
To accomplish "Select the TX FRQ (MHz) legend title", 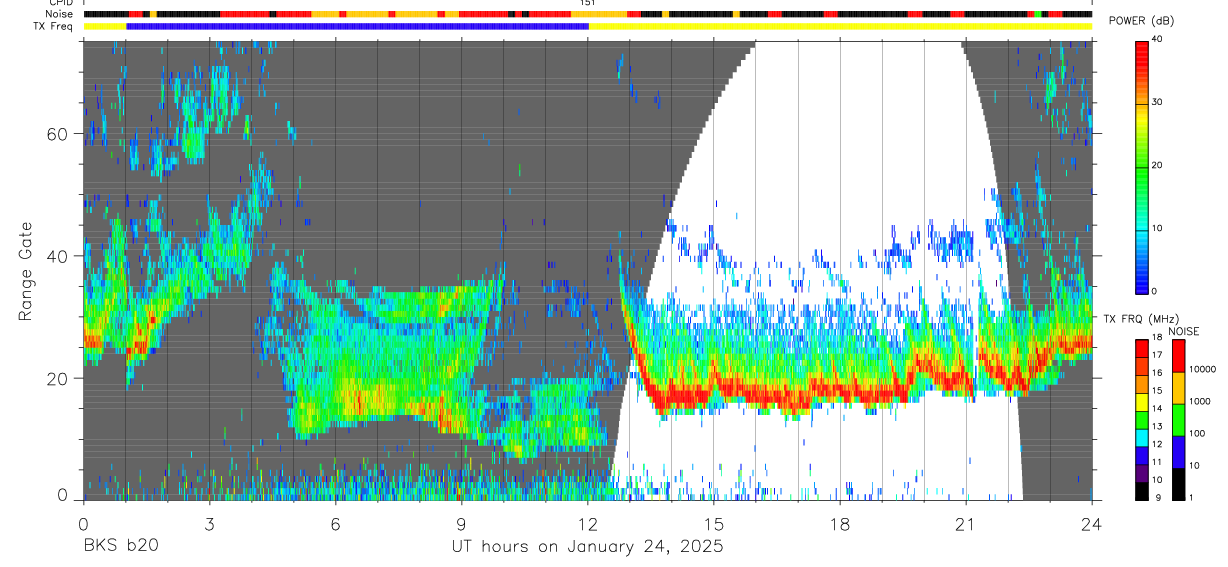I will [1141, 318].
